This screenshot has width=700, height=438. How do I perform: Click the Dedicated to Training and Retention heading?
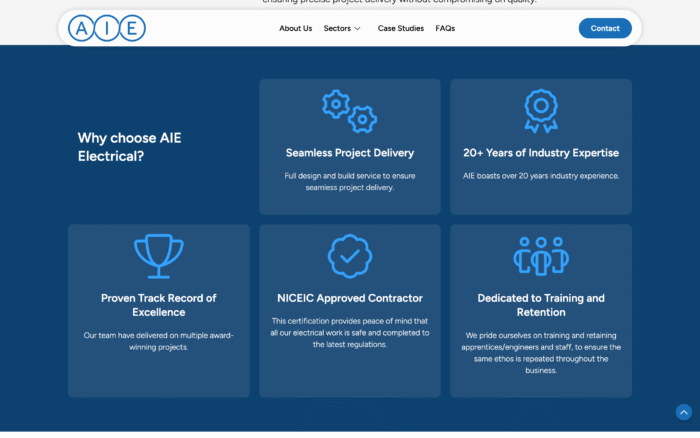pyautogui.click(x=540, y=305)
